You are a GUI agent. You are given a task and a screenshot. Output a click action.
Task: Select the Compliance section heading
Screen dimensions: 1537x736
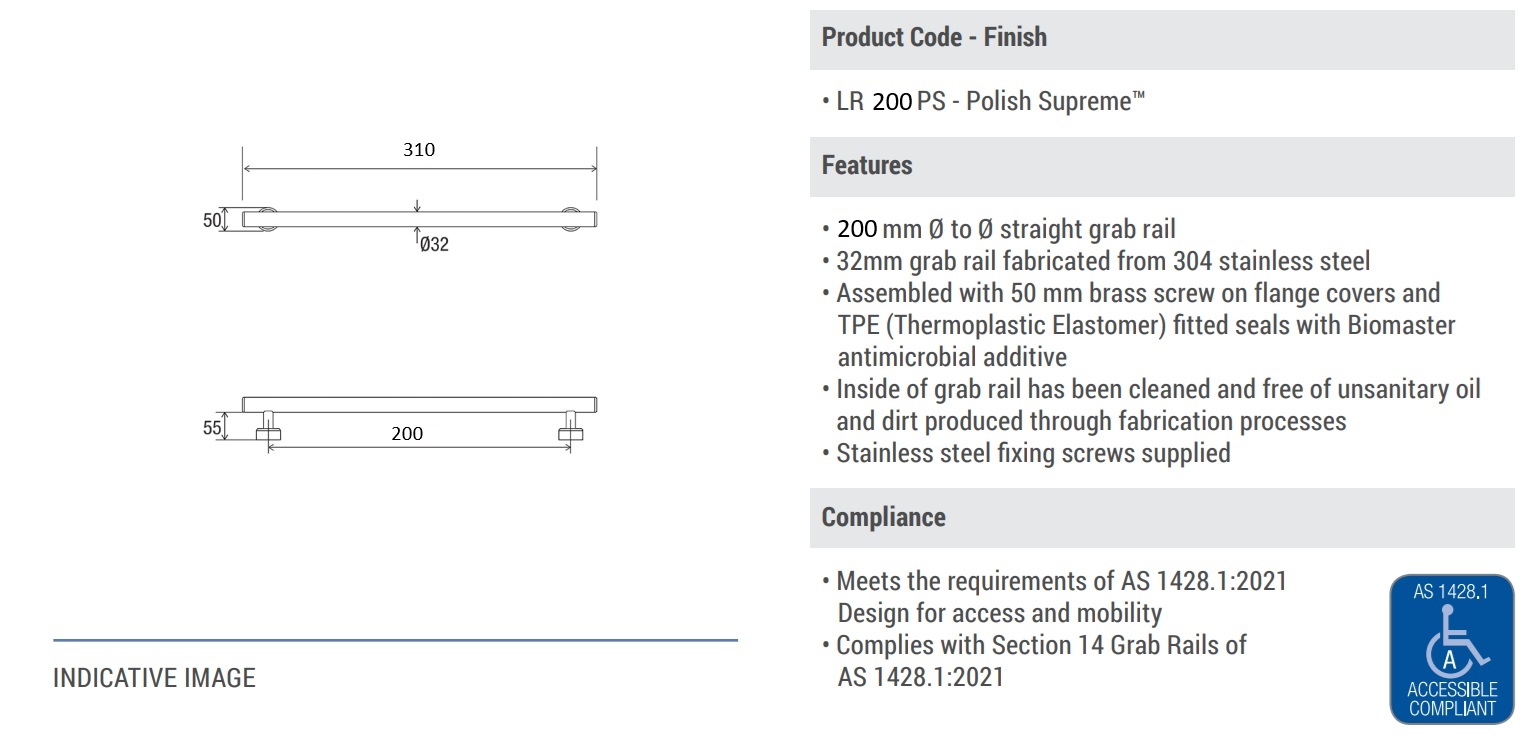tap(883, 517)
